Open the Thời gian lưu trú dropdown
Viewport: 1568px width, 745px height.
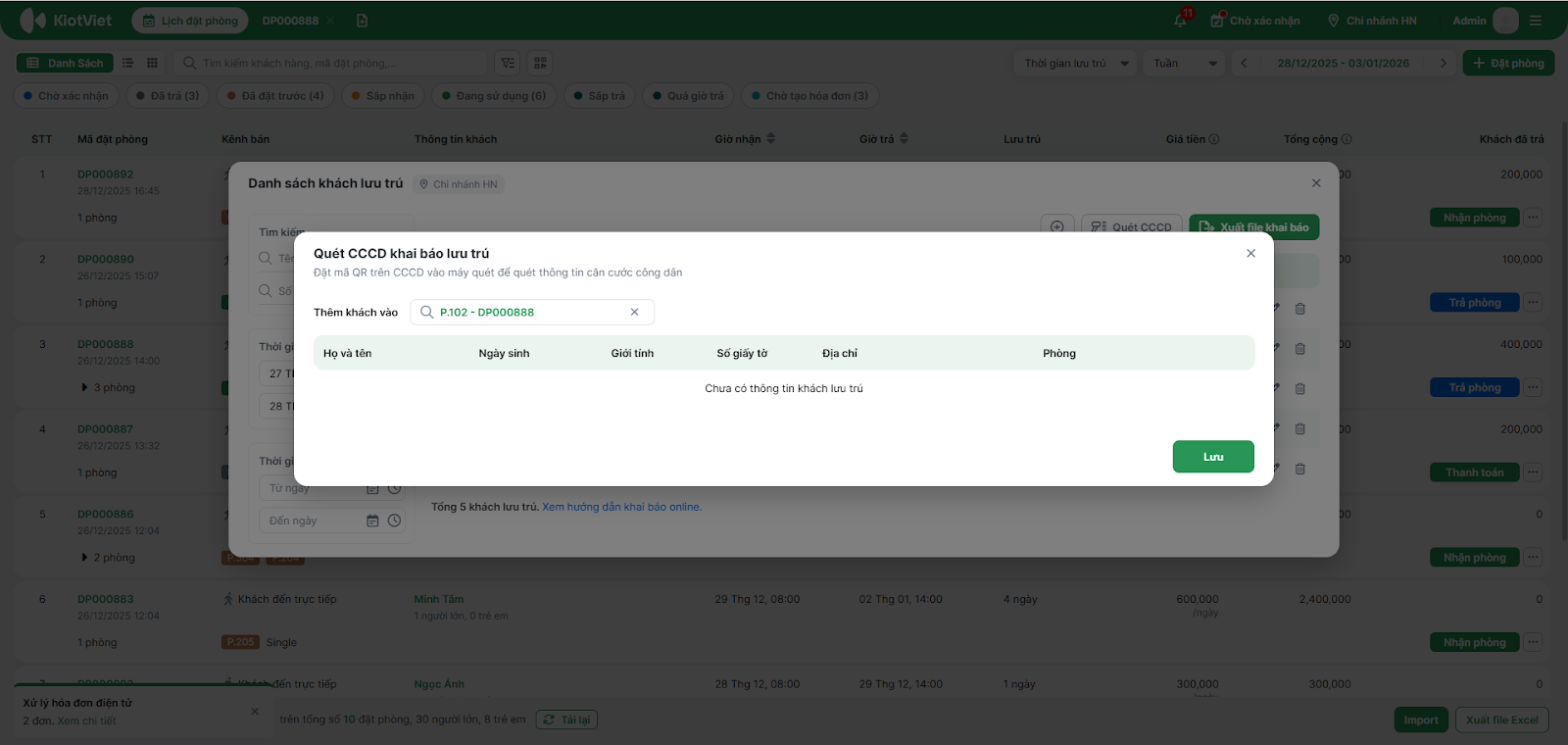click(x=1075, y=63)
